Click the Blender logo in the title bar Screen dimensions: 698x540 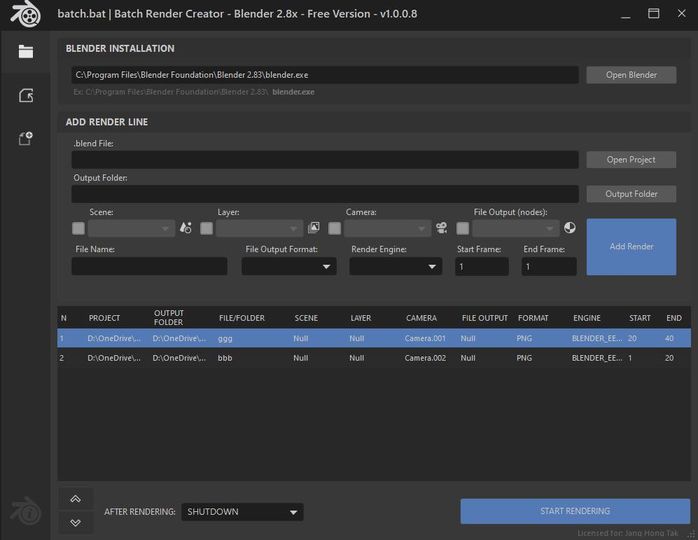point(26,14)
